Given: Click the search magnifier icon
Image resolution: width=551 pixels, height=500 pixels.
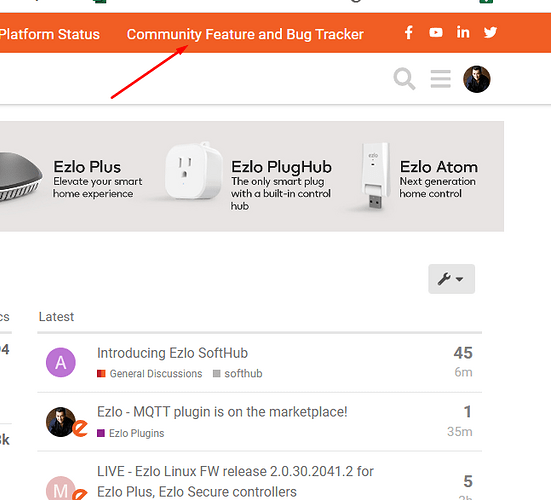Looking at the screenshot, I should [404, 79].
